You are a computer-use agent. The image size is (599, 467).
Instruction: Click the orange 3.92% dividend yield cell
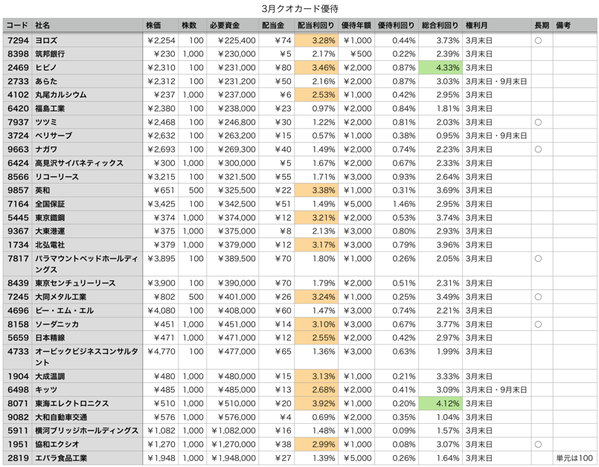[316, 404]
